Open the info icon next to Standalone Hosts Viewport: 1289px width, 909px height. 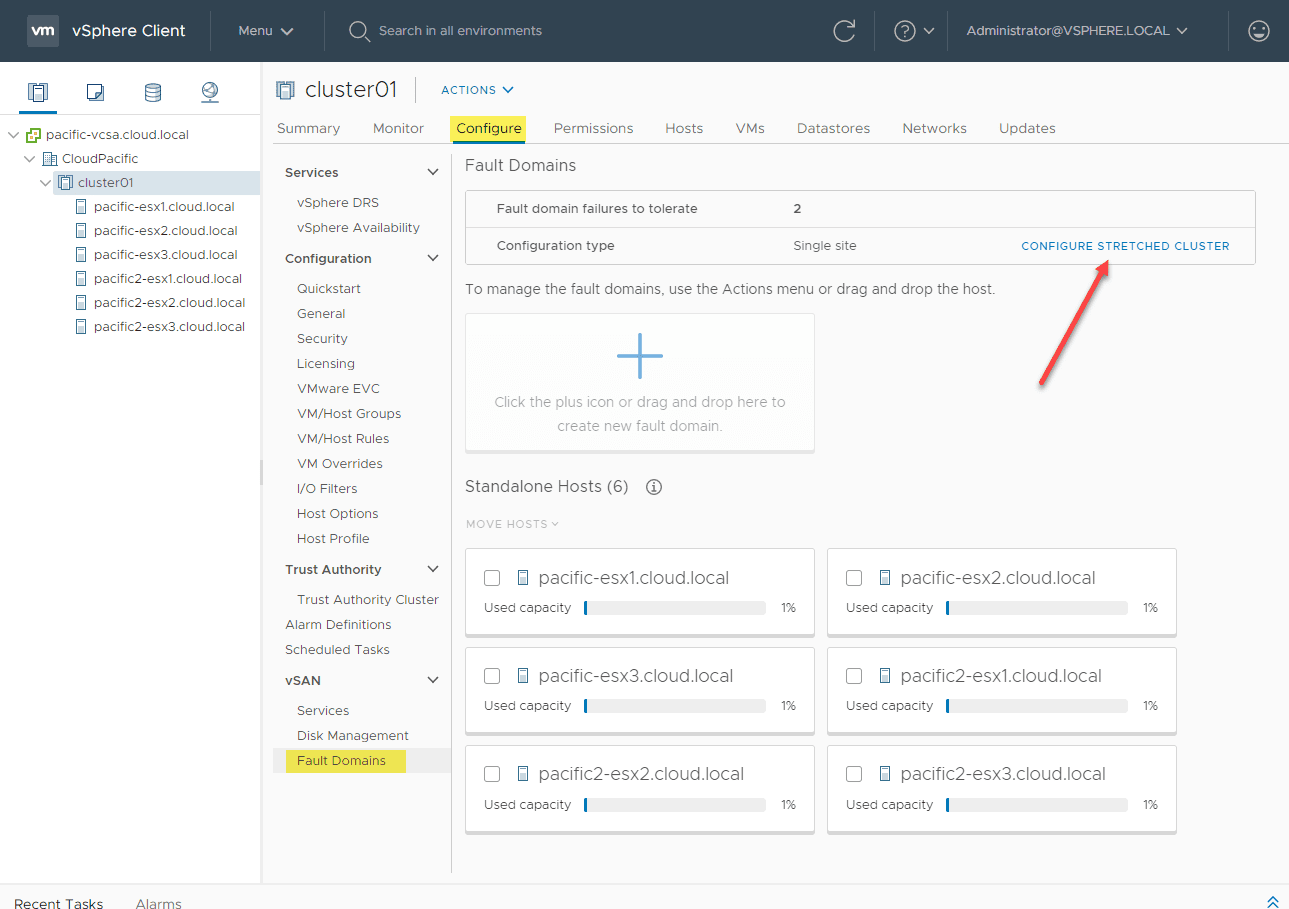click(x=653, y=487)
